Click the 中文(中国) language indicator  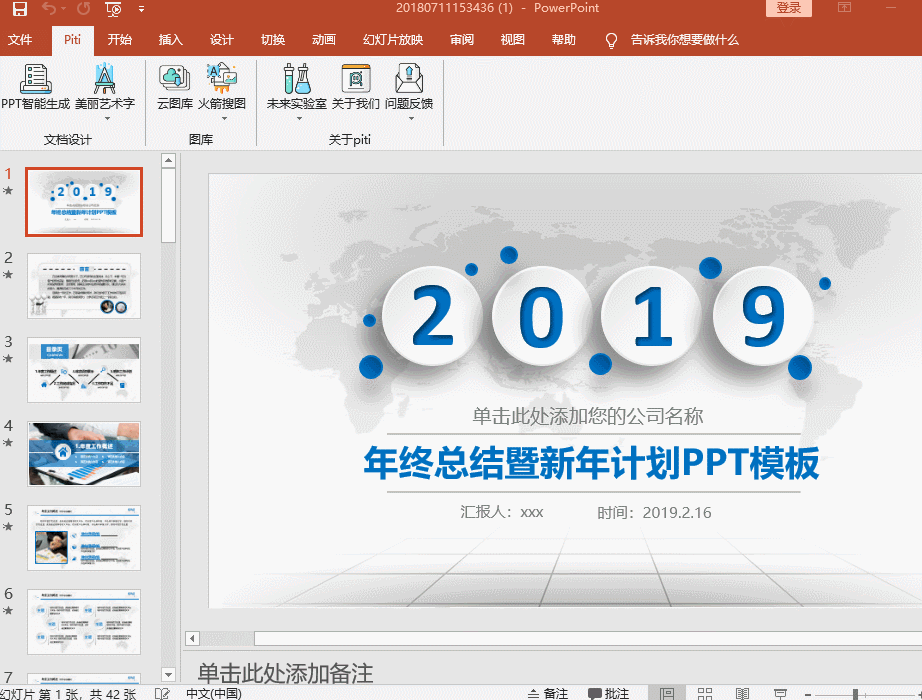click(x=213, y=694)
